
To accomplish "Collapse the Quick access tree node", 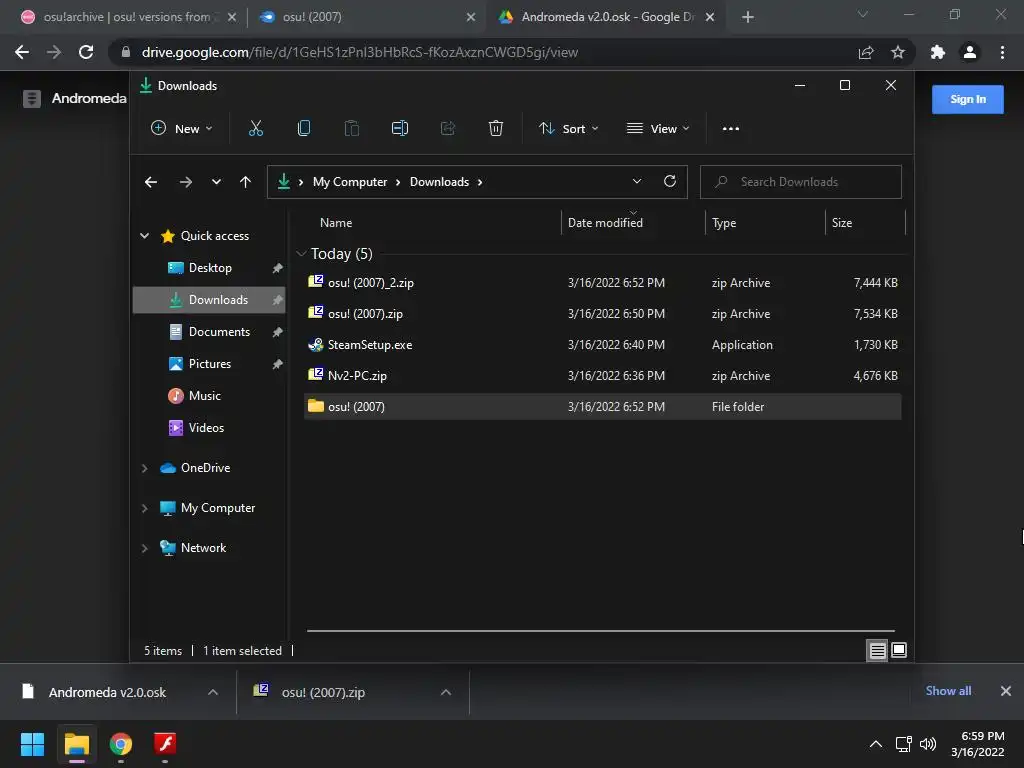I will point(144,236).
